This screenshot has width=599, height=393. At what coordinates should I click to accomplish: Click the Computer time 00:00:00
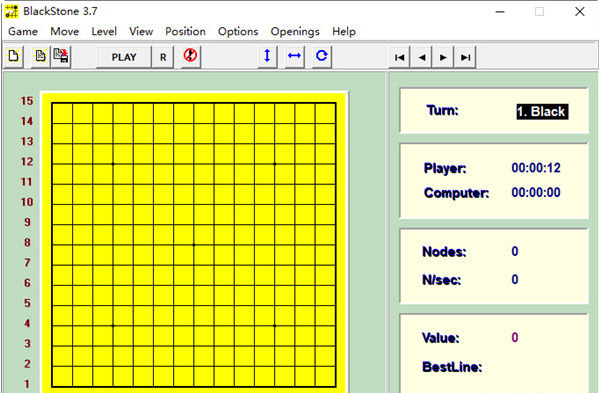pos(536,192)
